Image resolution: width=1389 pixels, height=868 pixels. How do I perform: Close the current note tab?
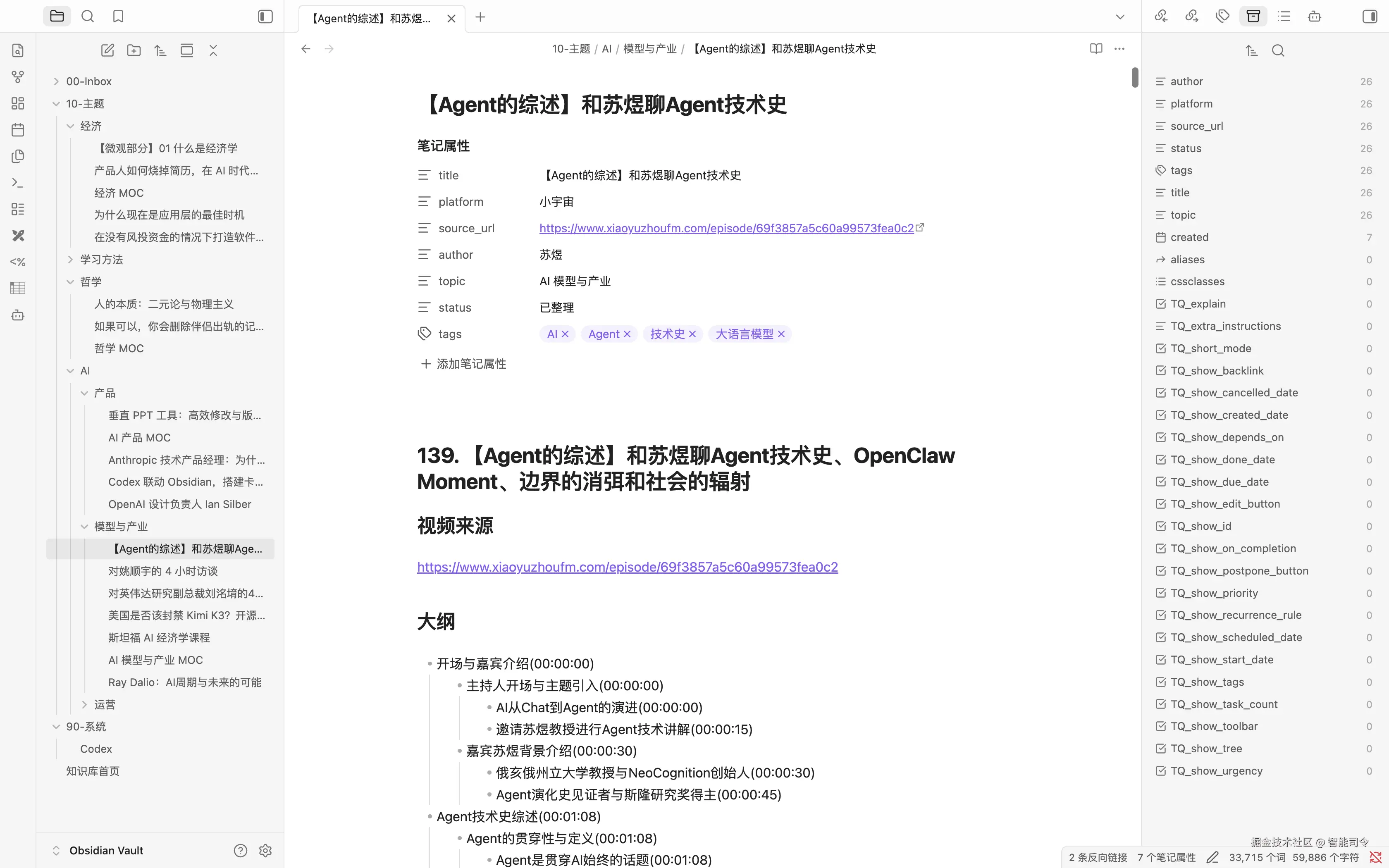coord(451,18)
